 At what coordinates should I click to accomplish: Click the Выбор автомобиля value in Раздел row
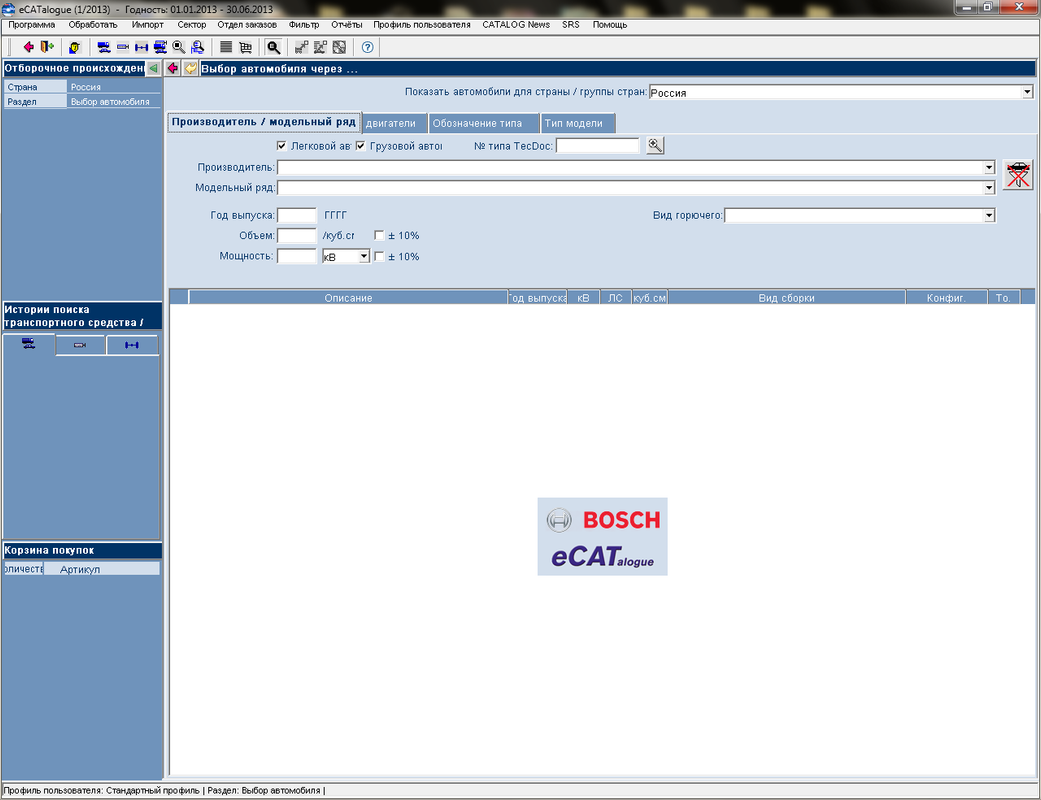(114, 102)
